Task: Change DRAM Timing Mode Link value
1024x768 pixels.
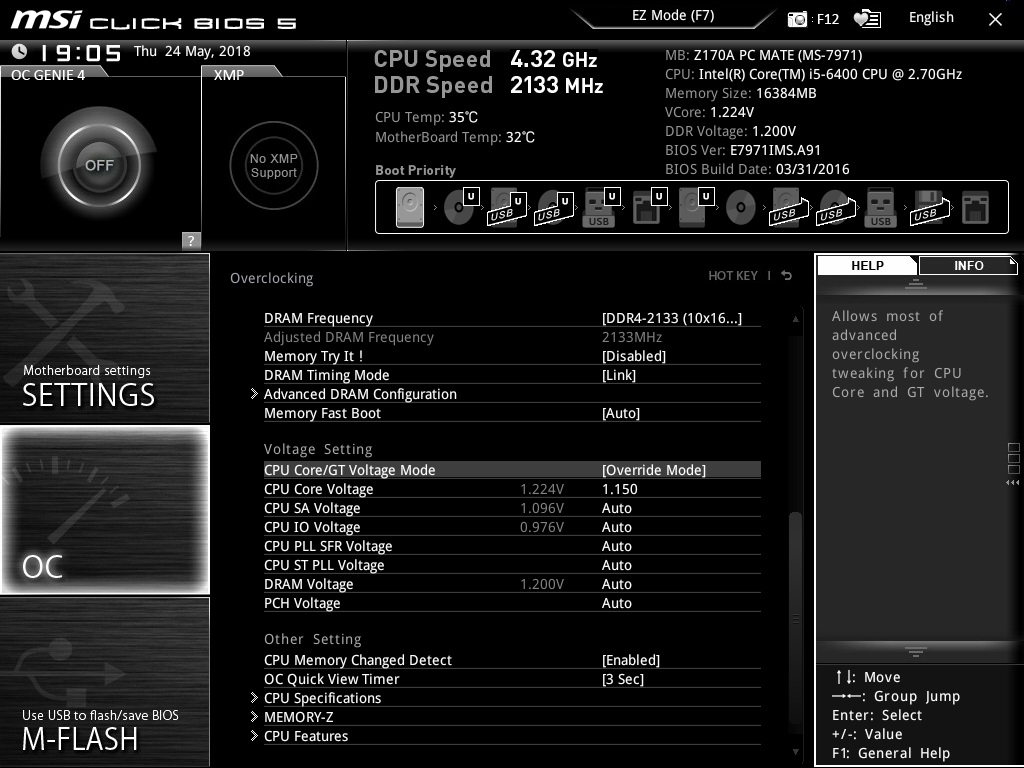Action: 618,375
